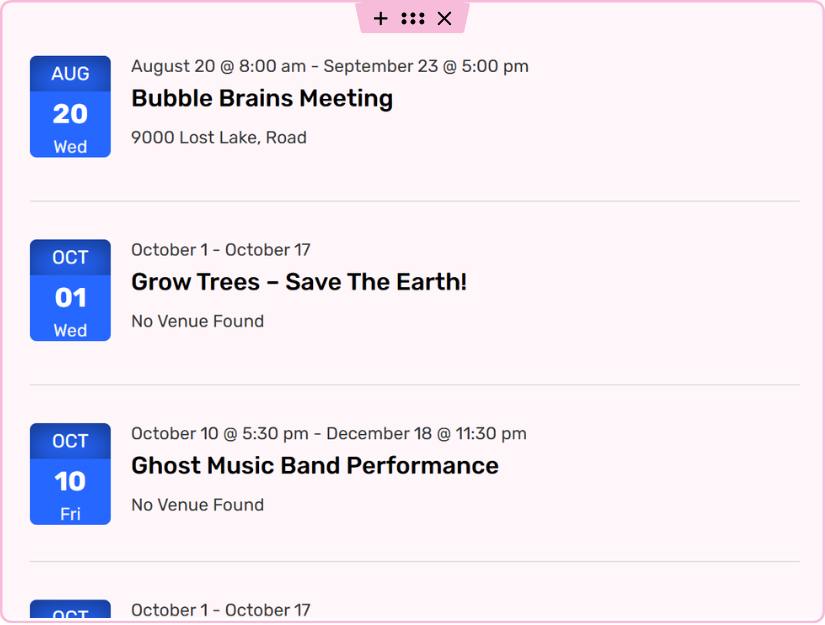Viewport: 825px width, 625px height.
Task: Click October 10 @ 5:30 pm date text
Action: click(220, 433)
